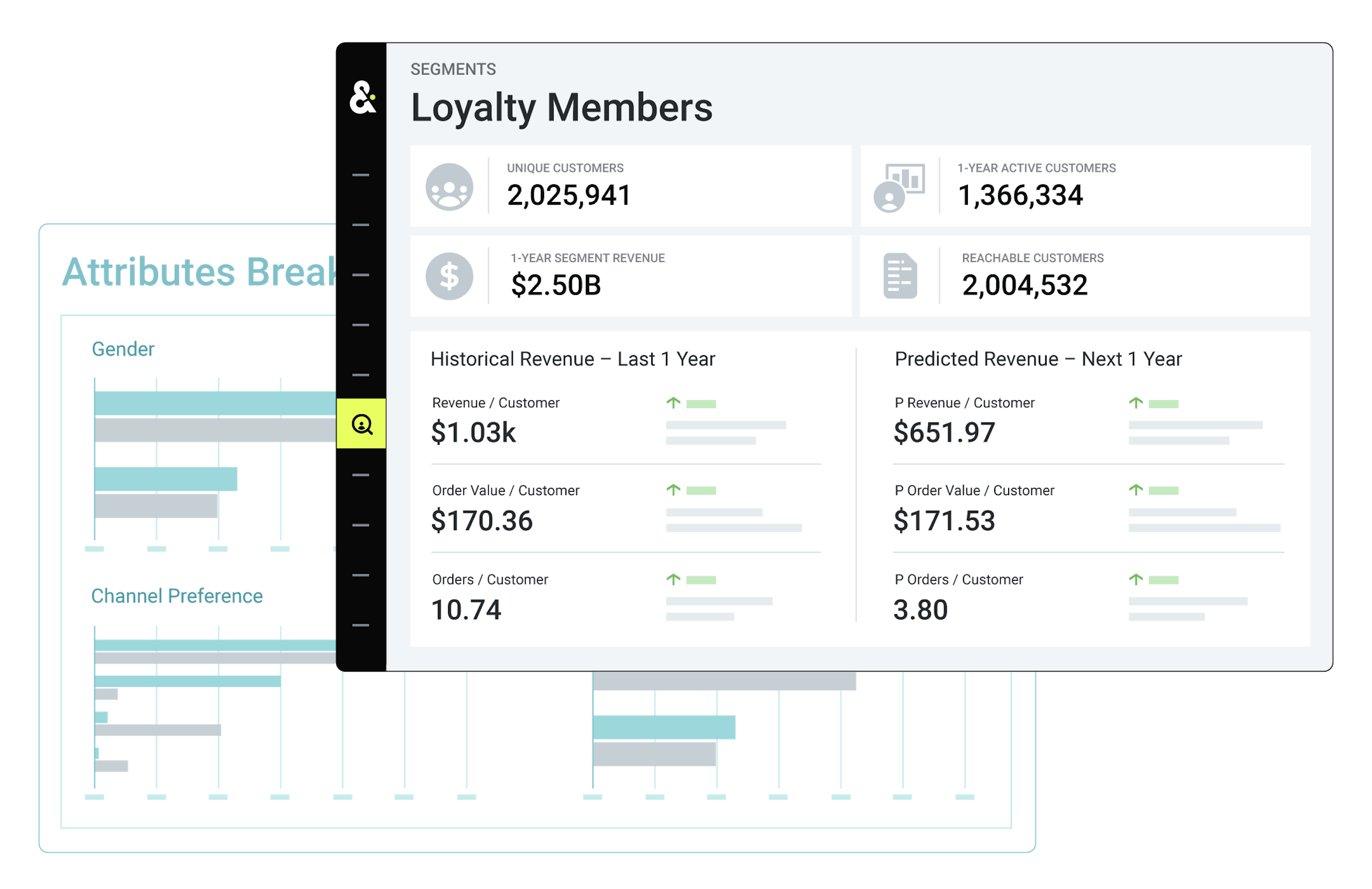Click the top teal bar in Channel Preference chart

[215, 645]
